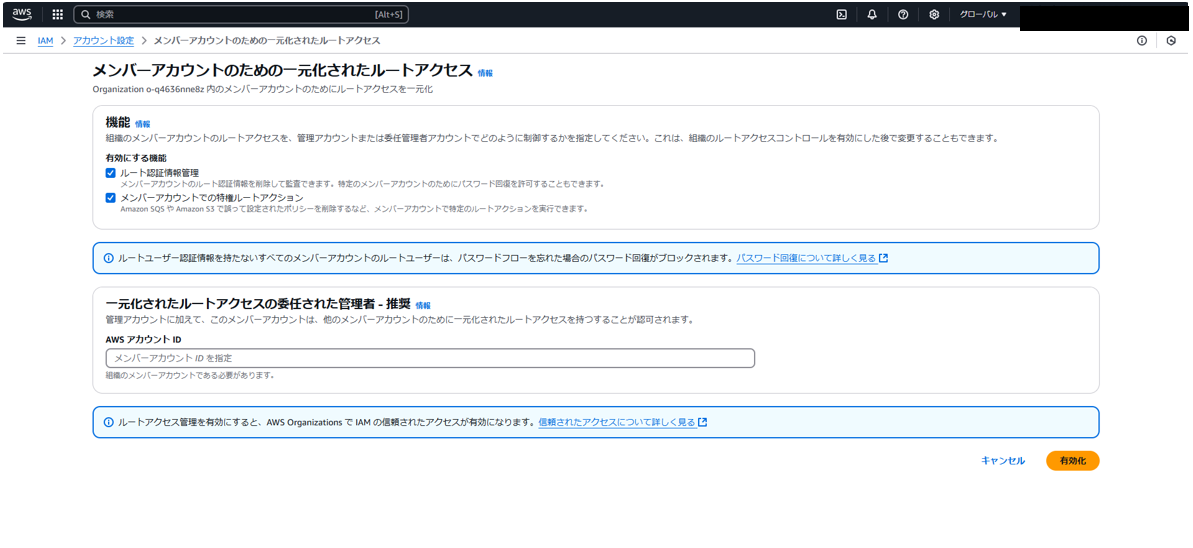Click the search magnifier icon
The image size is (1193, 548).
[86, 14]
